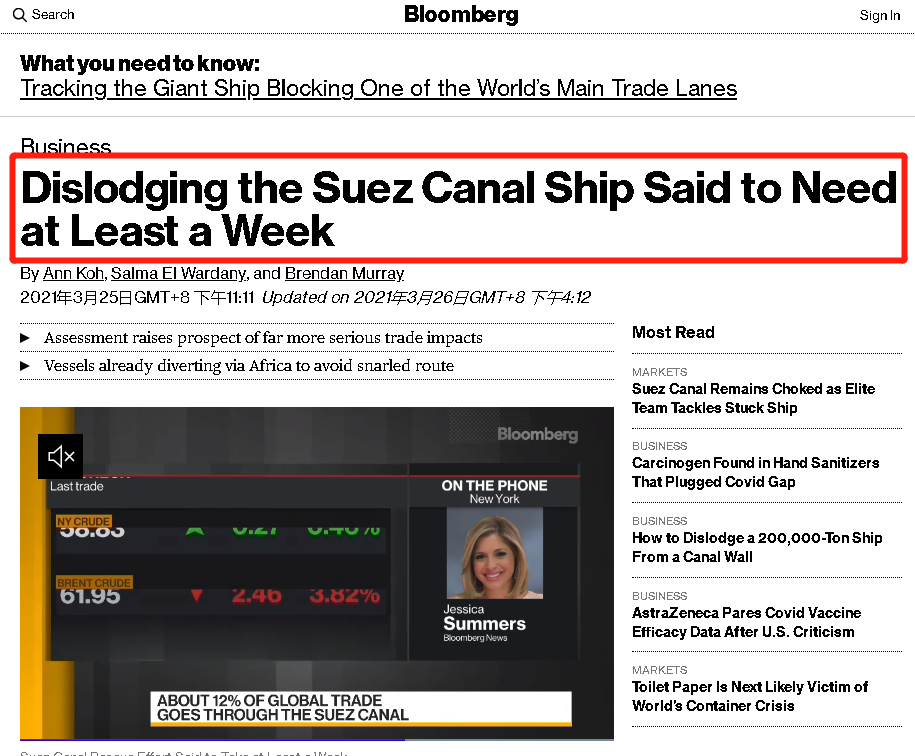
Task: Click Sign In at top right
Action: [x=880, y=15]
